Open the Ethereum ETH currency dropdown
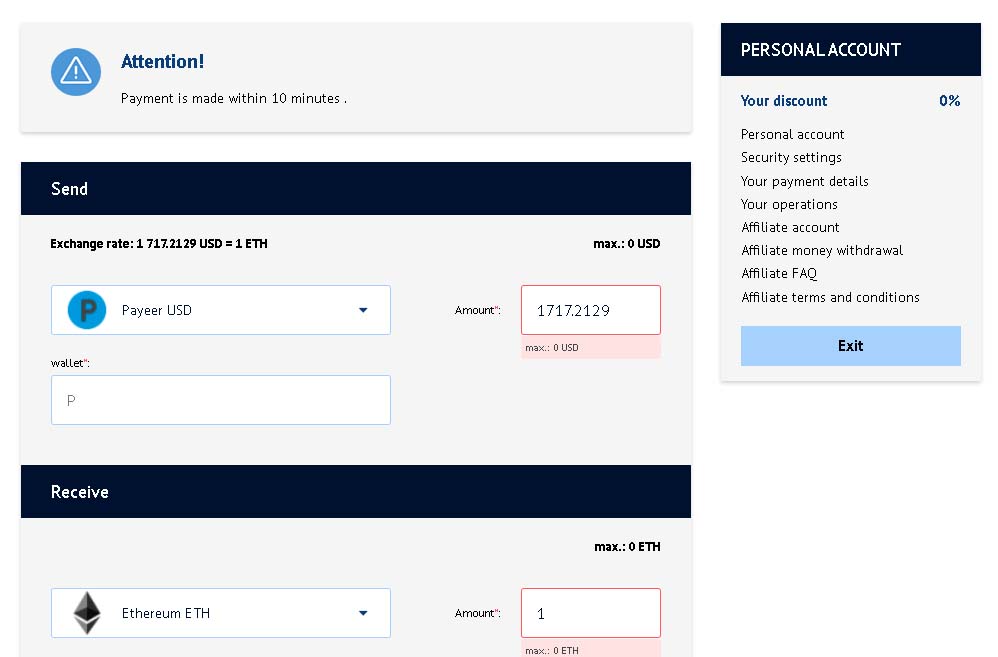 pyautogui.click(x=220, y=613)
